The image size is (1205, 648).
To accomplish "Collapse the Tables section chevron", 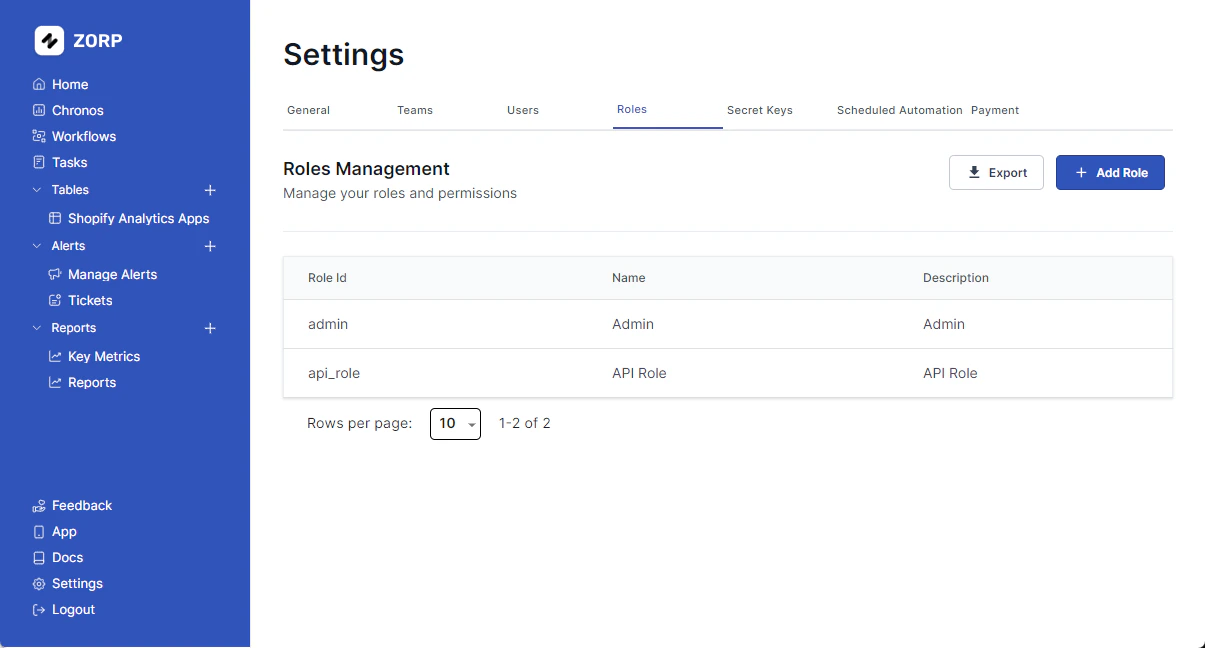I will [38, 190].
